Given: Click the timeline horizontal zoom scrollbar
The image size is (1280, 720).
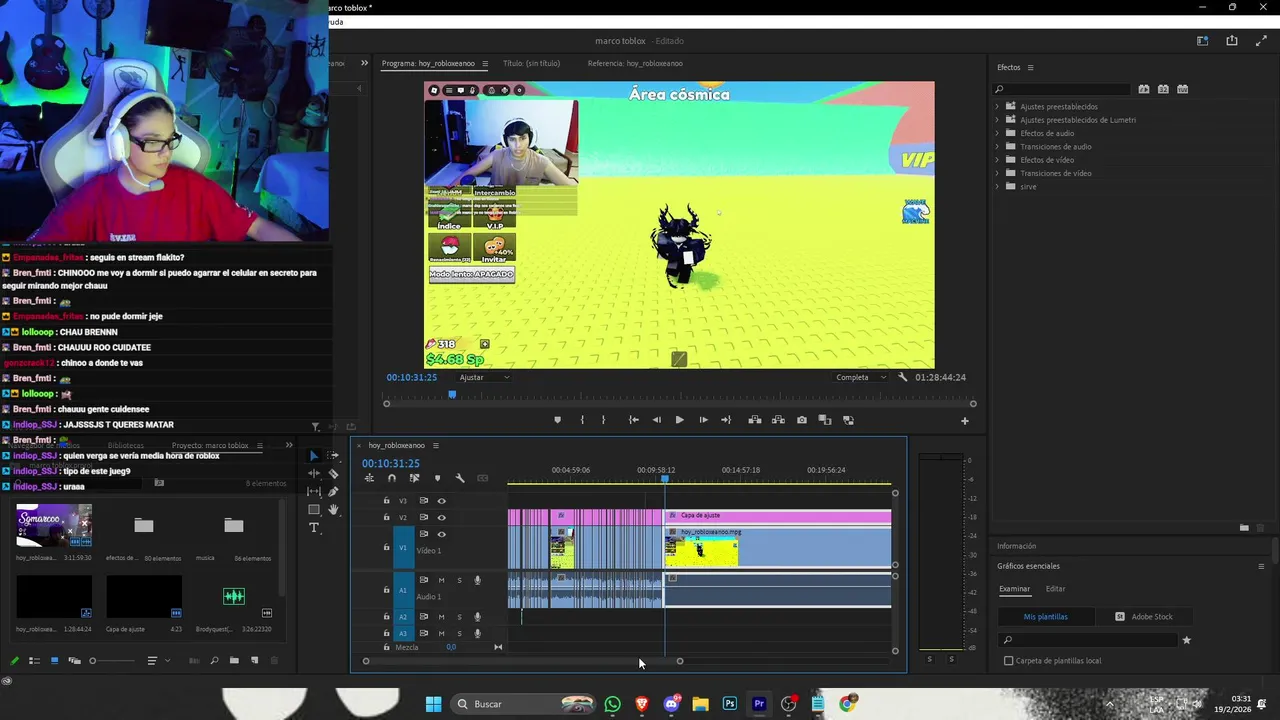Looking at the screenshot, I should click(x=522, y=661).
